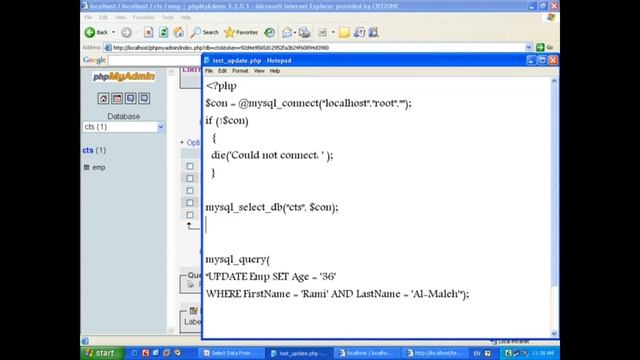This screenshot has width=640, height=360.
Task: Click Notepad scrollbar down arrow
Action: tap(554, 333)
